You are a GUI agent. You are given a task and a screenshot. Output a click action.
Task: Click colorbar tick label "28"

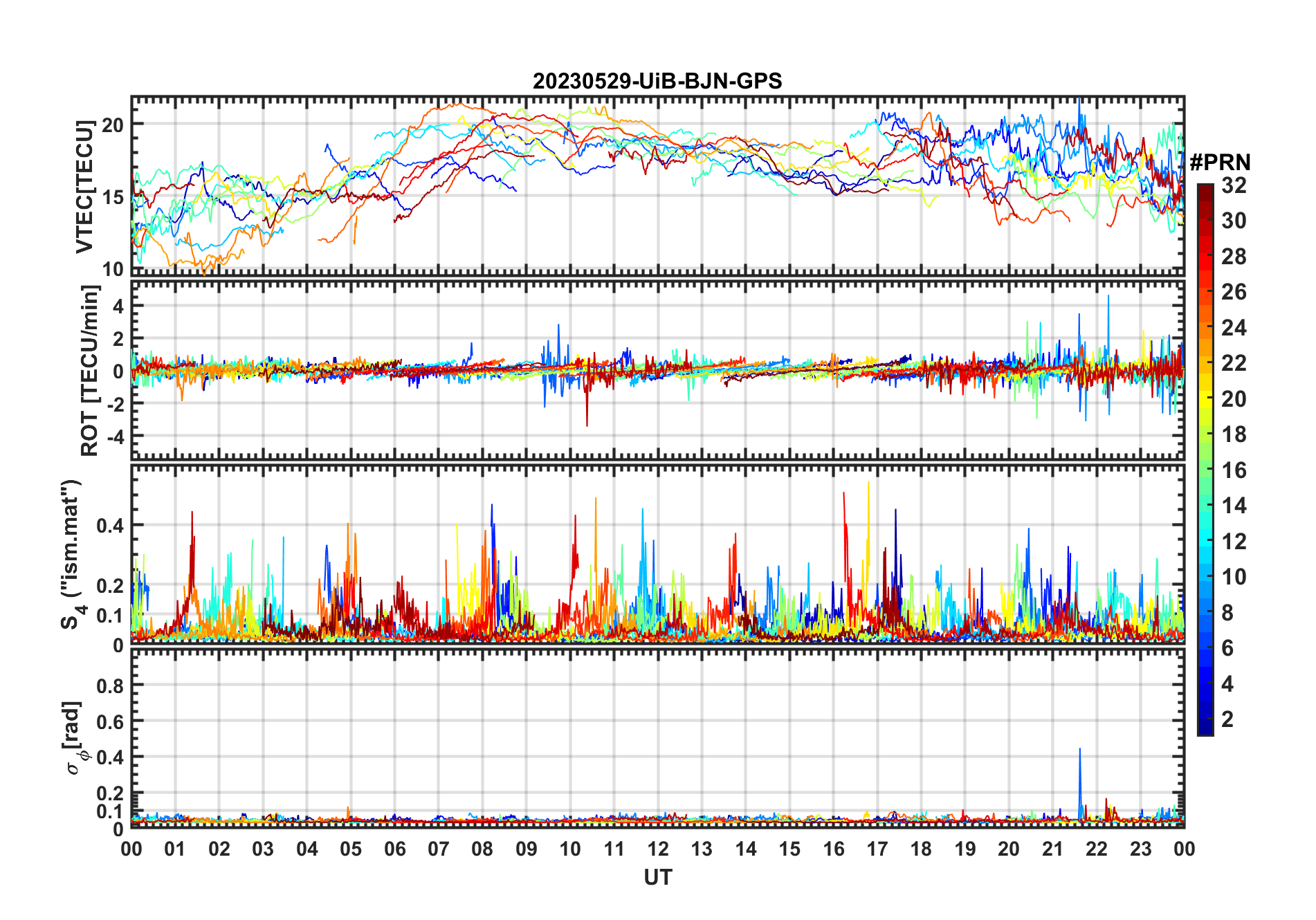[1234, 257]
